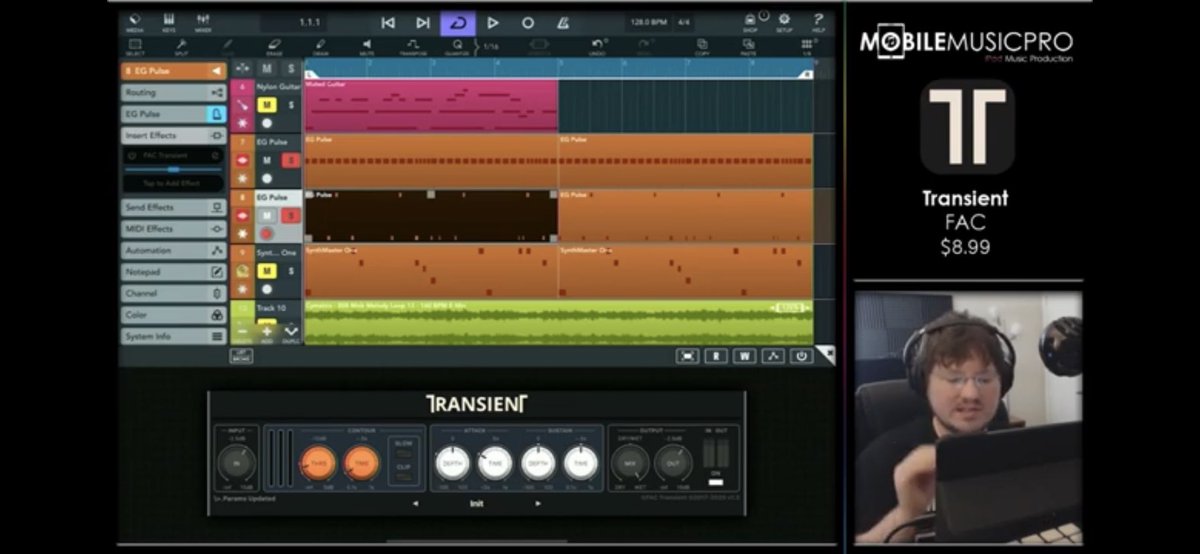Open the Help question mark

coord(819,22)
